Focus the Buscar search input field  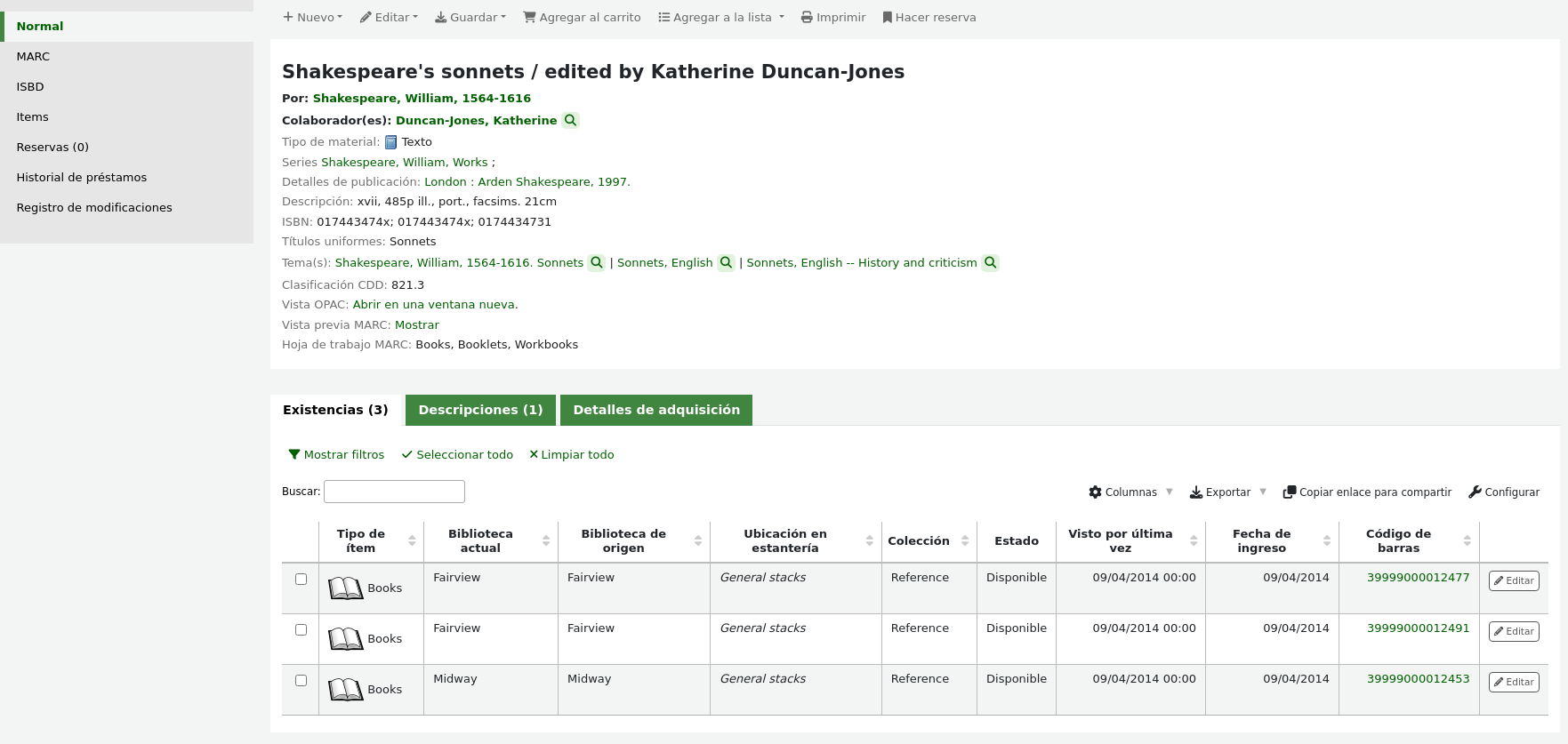tap(394, 492)
